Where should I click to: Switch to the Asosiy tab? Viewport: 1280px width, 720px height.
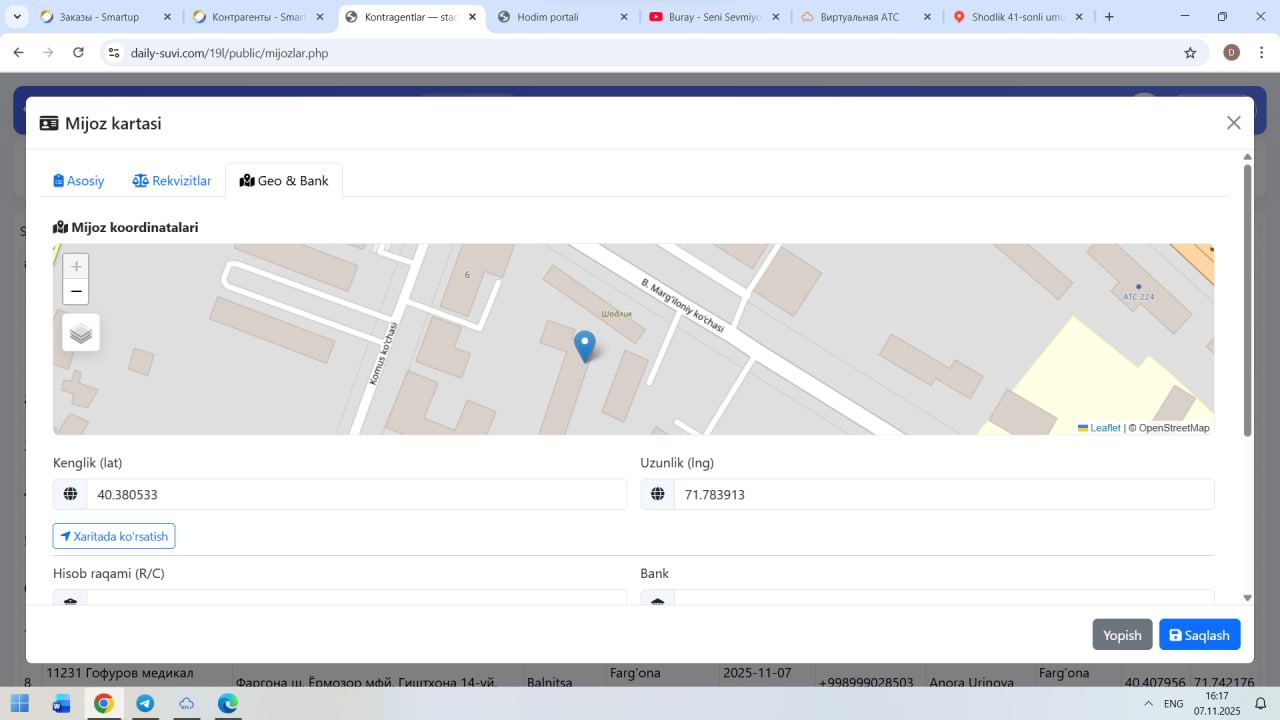79,181
